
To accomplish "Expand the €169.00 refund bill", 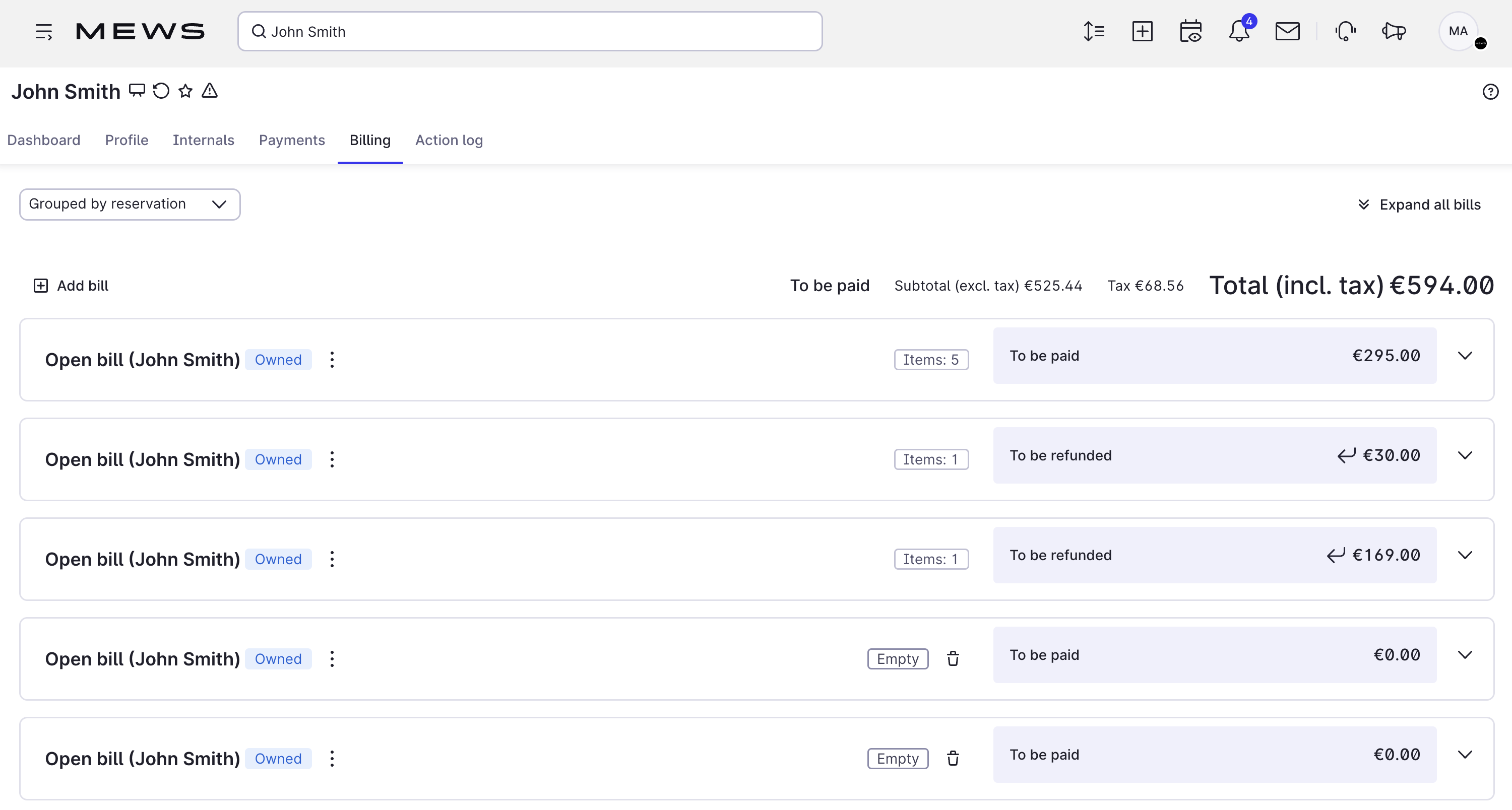I will (1465, 556).
